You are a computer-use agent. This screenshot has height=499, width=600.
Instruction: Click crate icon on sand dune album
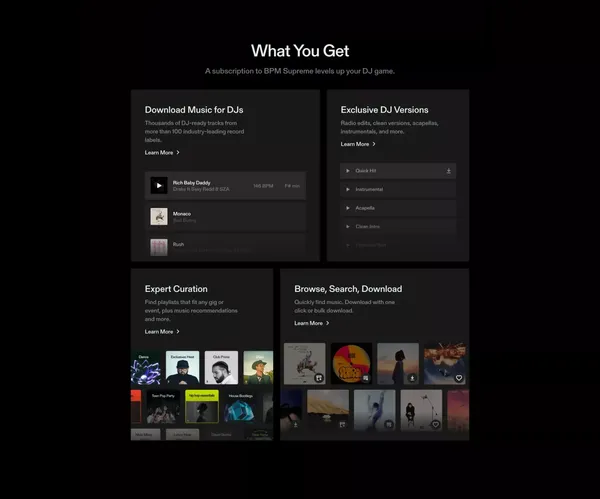pyautogui.click(x=342, y=424)
